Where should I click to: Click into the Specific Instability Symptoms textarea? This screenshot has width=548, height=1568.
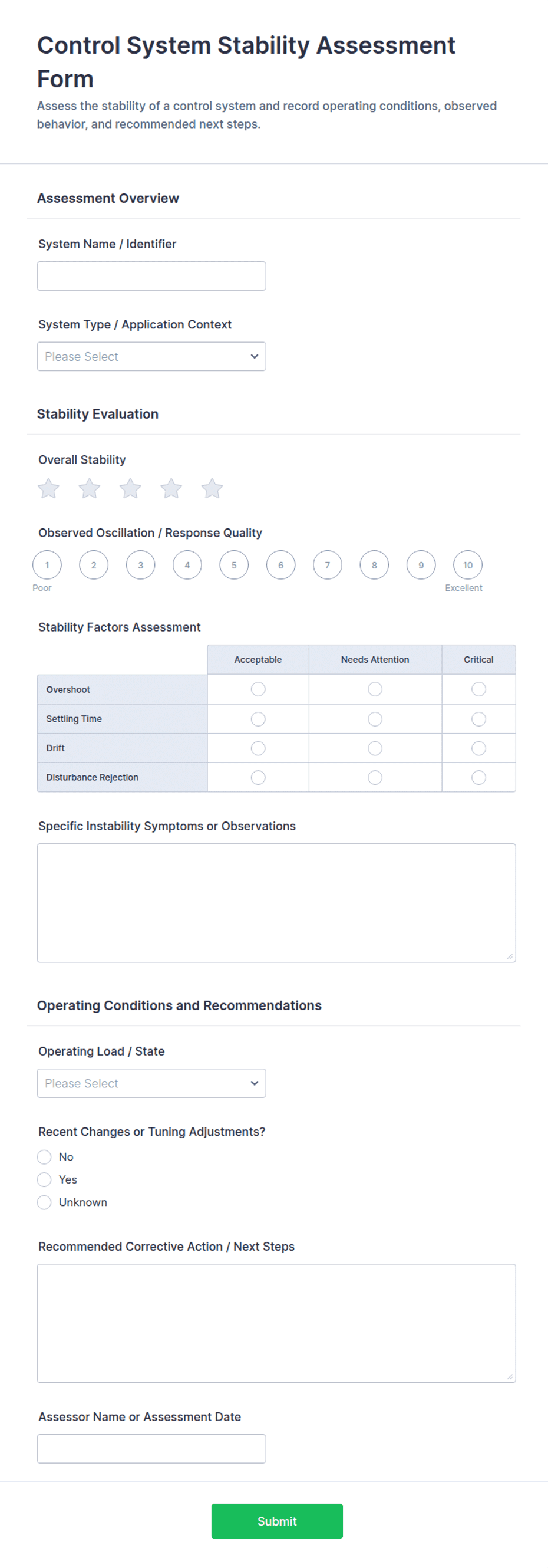[x=276, y=903]
